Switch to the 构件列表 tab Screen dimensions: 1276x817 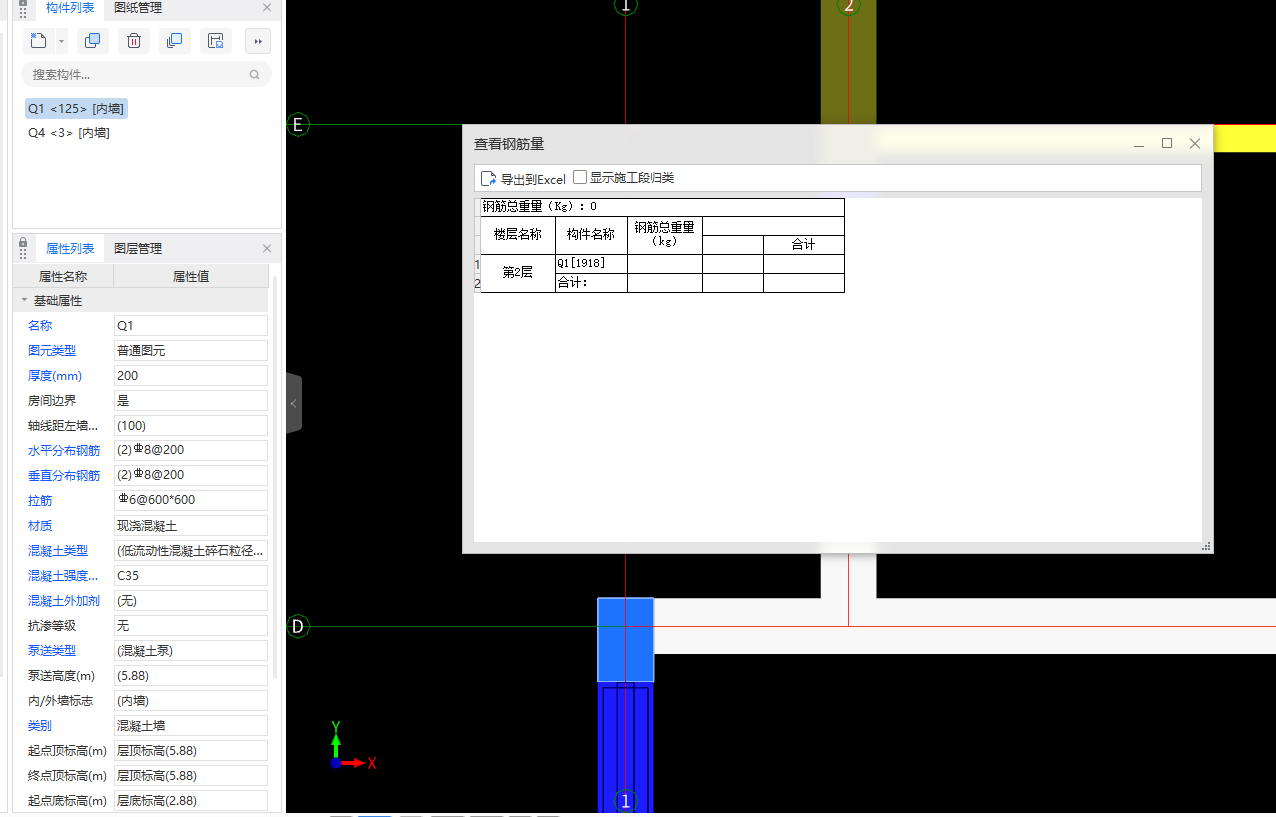[x=70, y=8]
